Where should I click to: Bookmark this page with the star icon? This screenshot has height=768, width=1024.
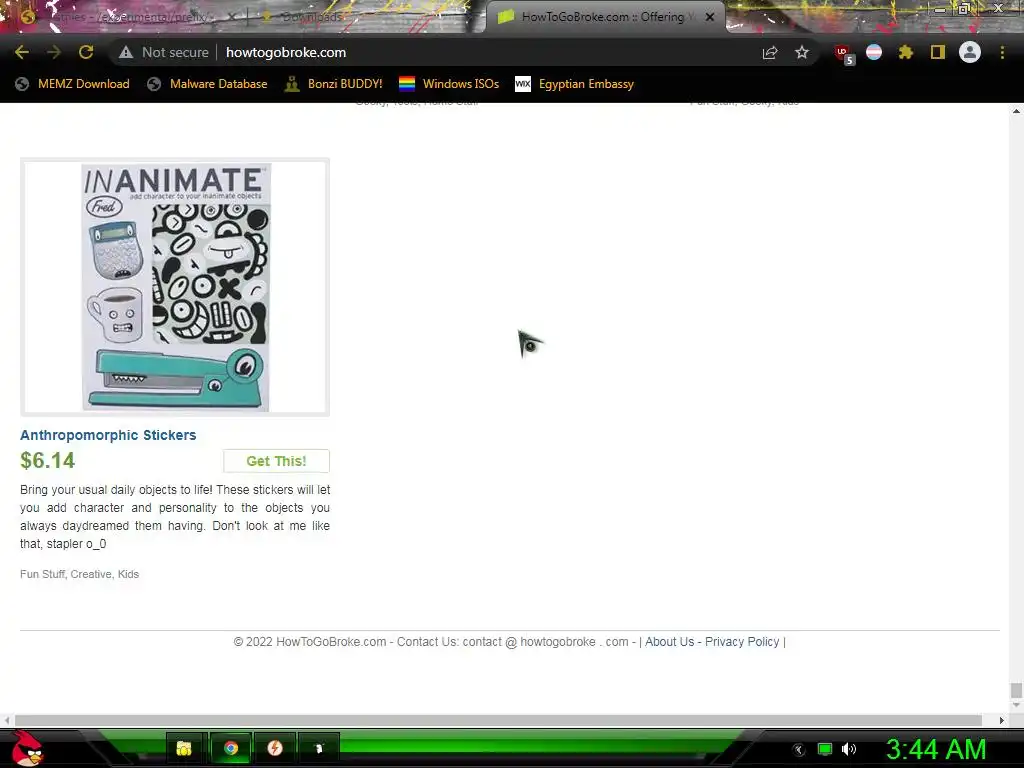pyautogui.click(x=802, y=52)
